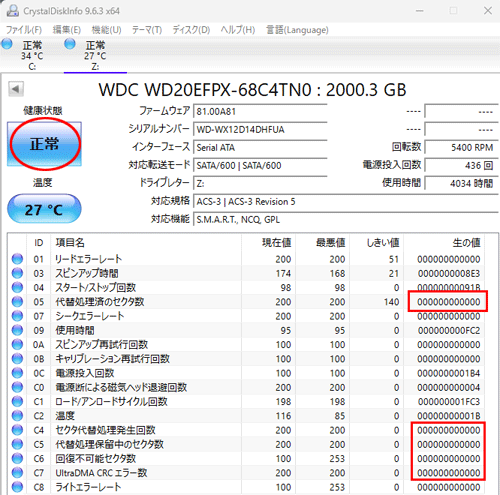This screenshot has width=500, height=495.
Task: Click the 正常 health status button
Action: pyautogui.click(x=44, y=144)
